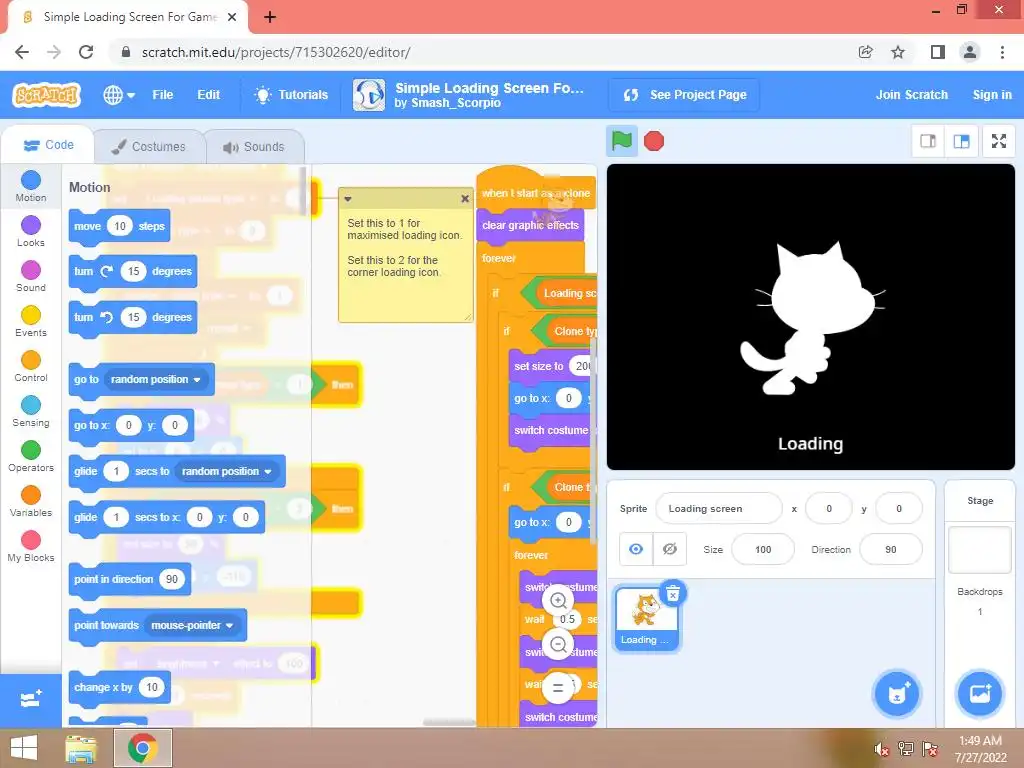1024x768 pixels.
Task: Select the Stage backdrop thumbnail
Action: 980,549
